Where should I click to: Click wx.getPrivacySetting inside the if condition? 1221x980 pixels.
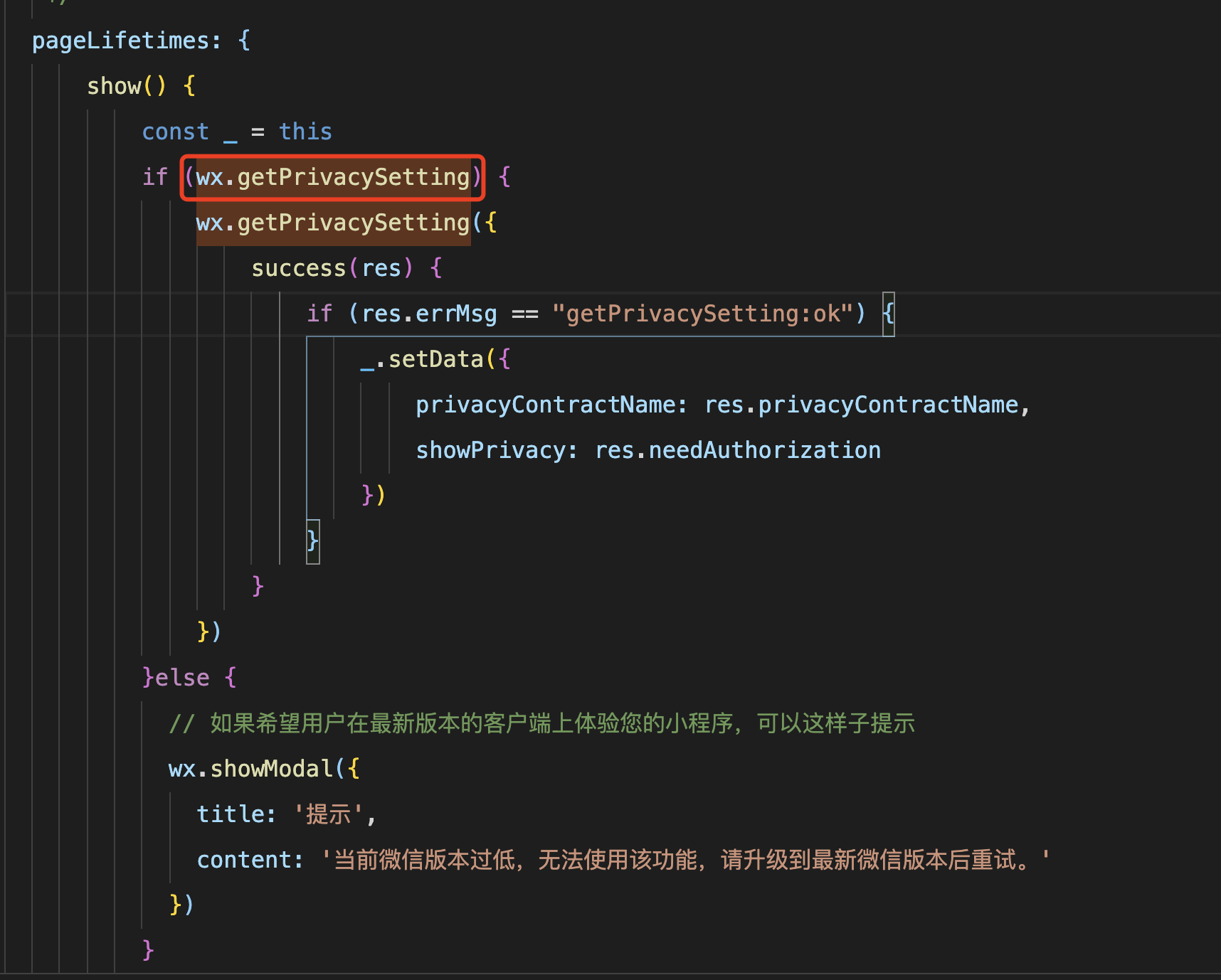click(x=333, y=177)
